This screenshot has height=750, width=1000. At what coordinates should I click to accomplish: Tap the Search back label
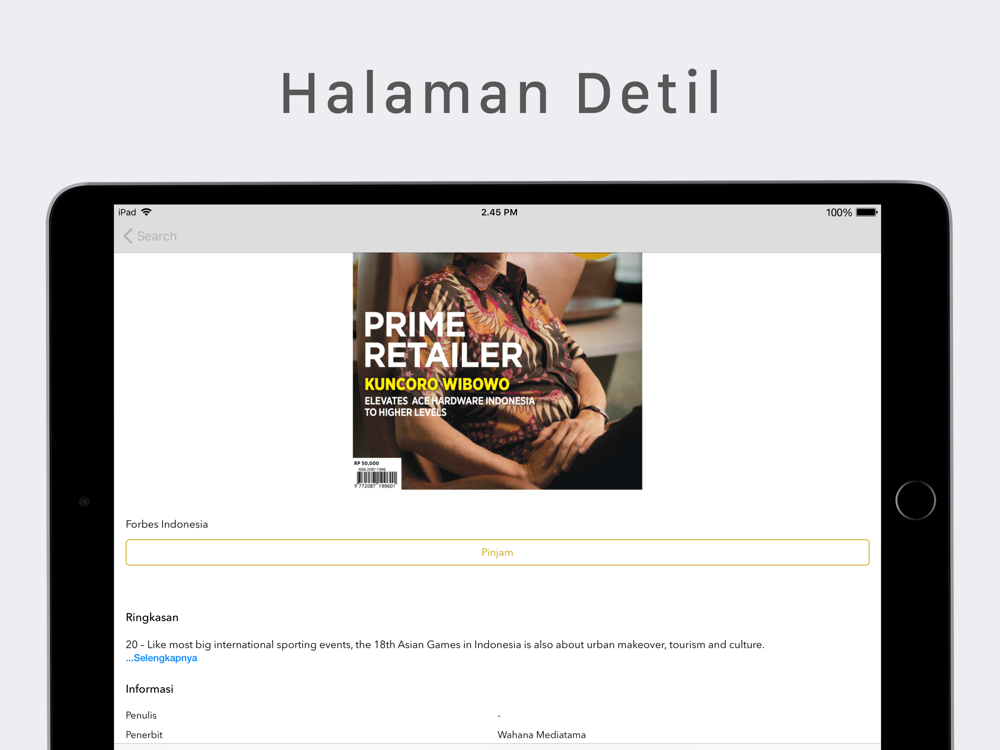pyautogui.click(x=157, y=236)
